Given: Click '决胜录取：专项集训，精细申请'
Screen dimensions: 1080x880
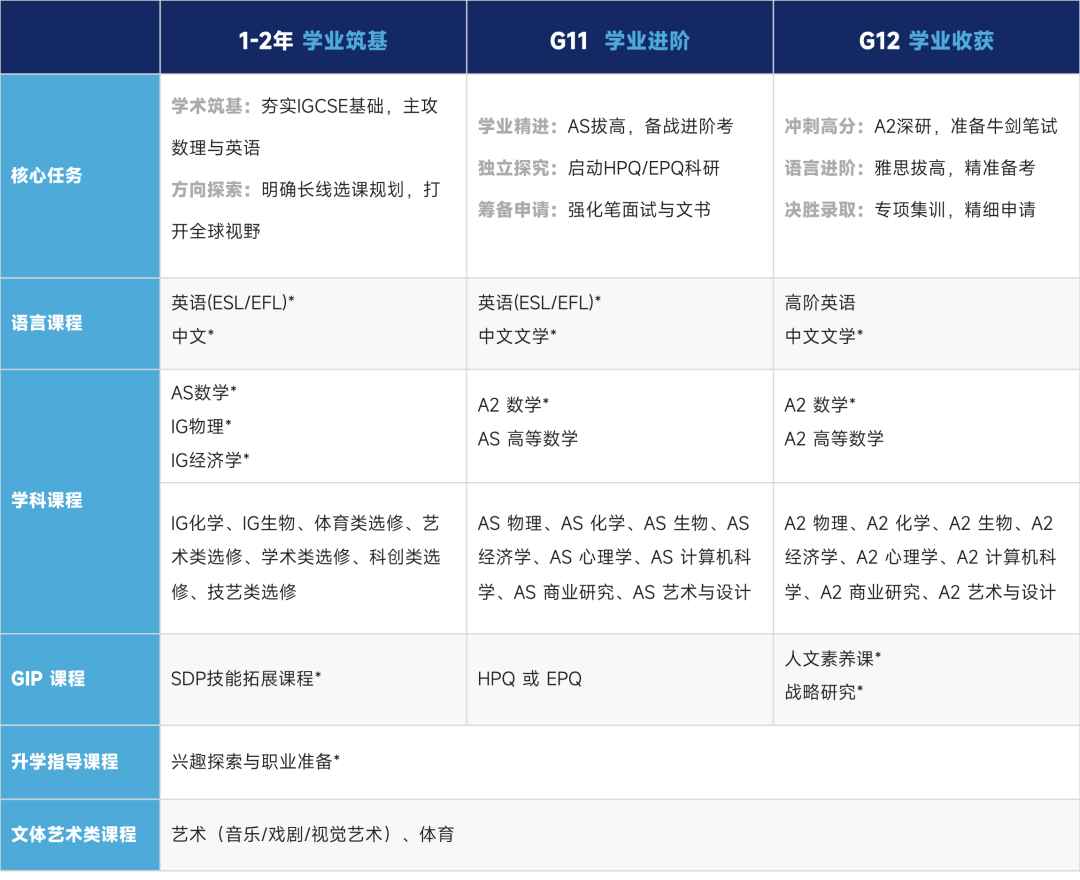Looking at the screenshot, I should (909, 210).
